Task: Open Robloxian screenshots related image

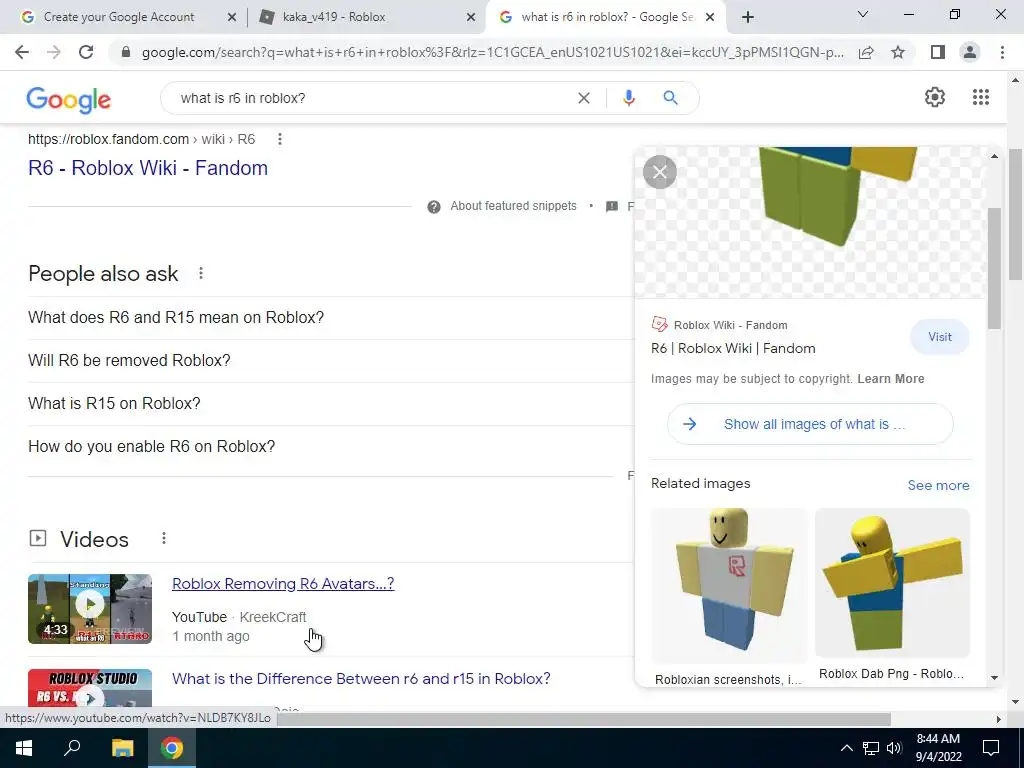Action: tap(729, 586)
